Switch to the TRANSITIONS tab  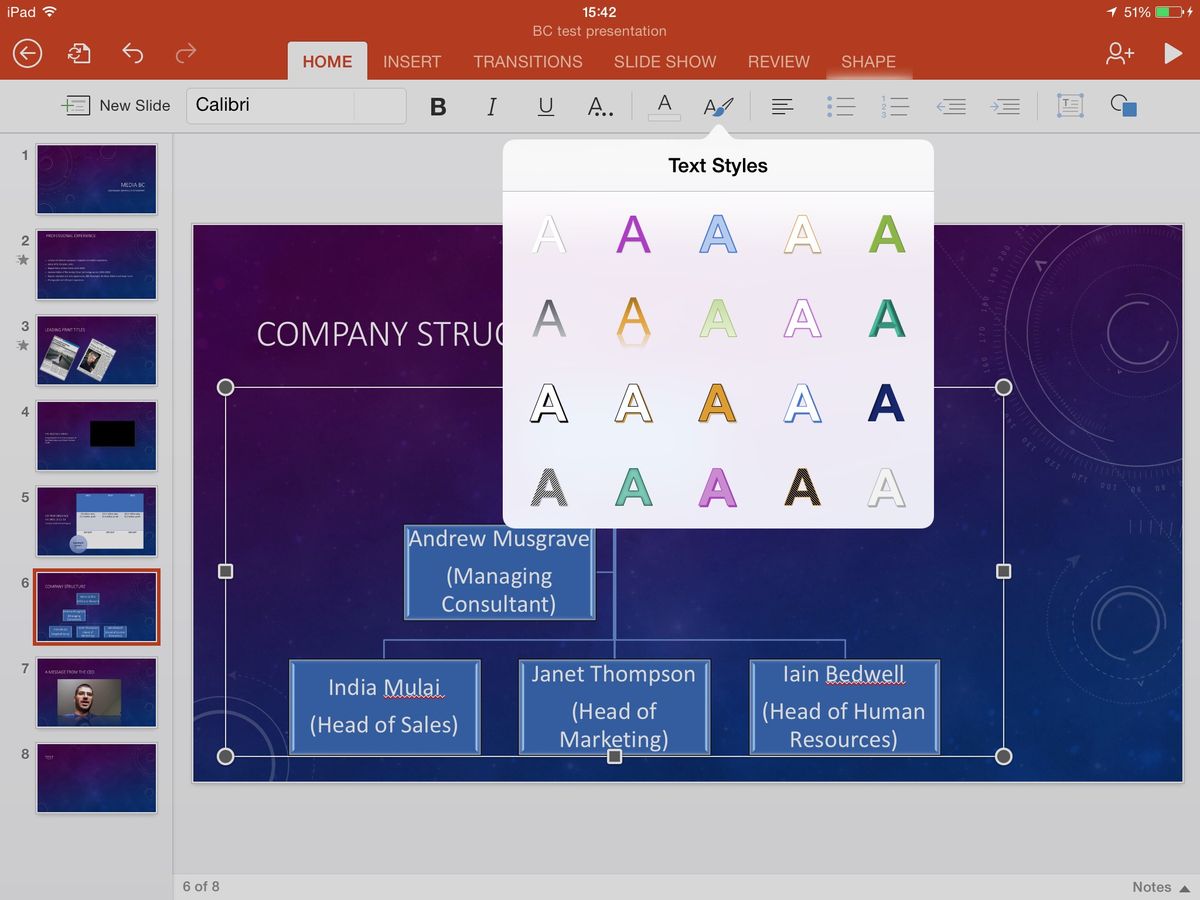pos(528,61)
